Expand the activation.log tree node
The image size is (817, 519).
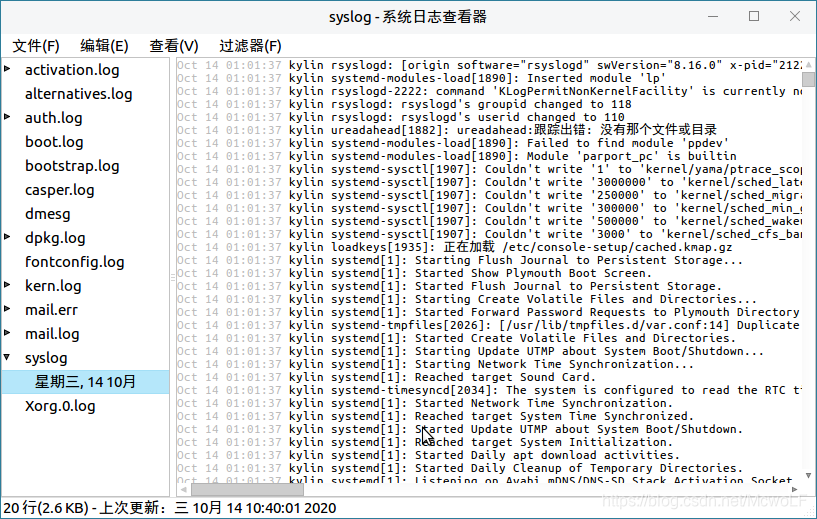coord(7,68)
